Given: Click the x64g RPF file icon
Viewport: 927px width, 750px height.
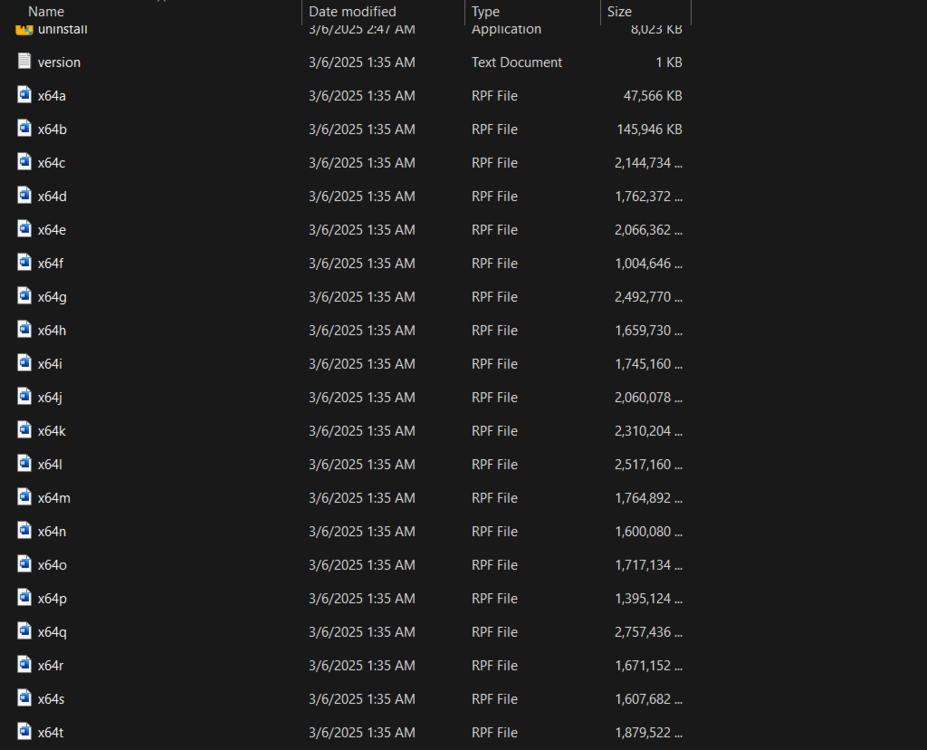Looking at the screenshot, I should point(23,296).
